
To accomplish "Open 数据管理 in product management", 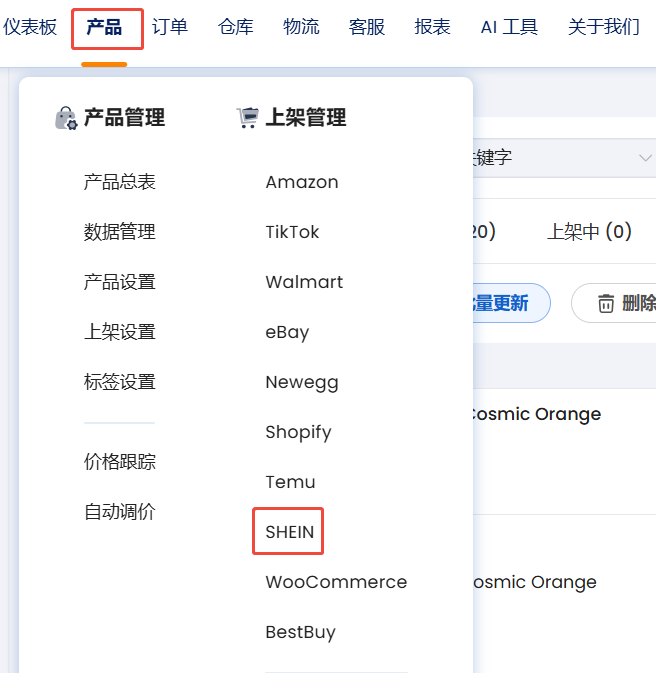I will pyautogui.click(x=119, y=232).
